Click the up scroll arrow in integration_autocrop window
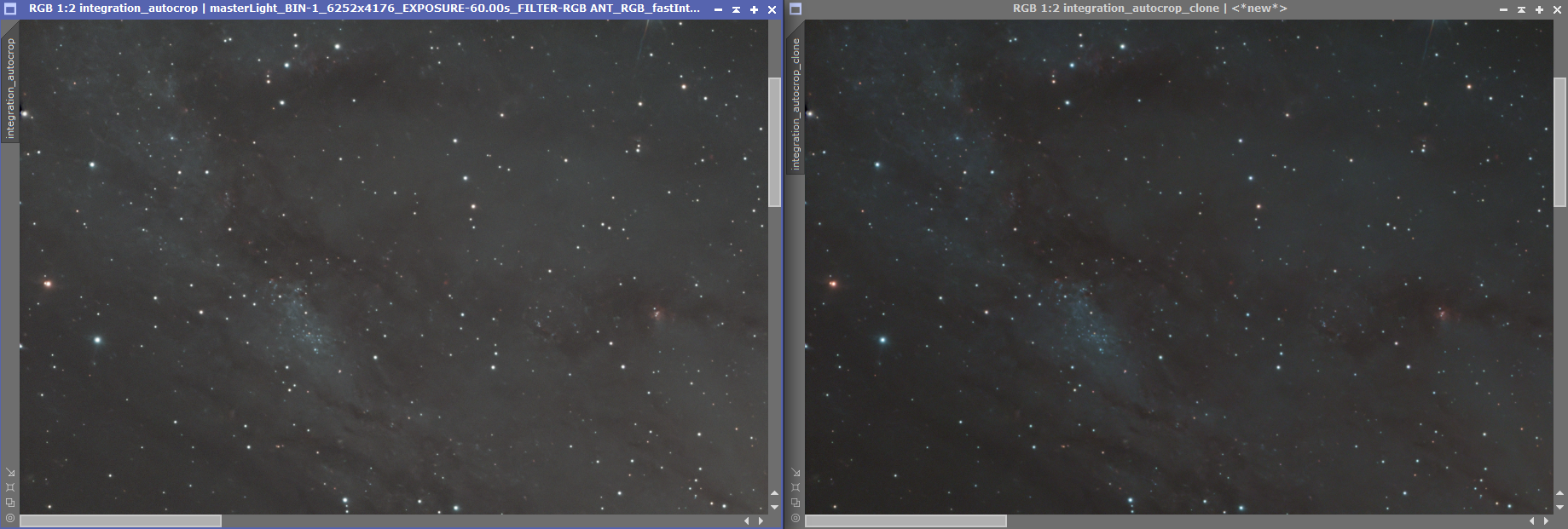Screen dimensions: 1568x529 (x=774, y=493)
